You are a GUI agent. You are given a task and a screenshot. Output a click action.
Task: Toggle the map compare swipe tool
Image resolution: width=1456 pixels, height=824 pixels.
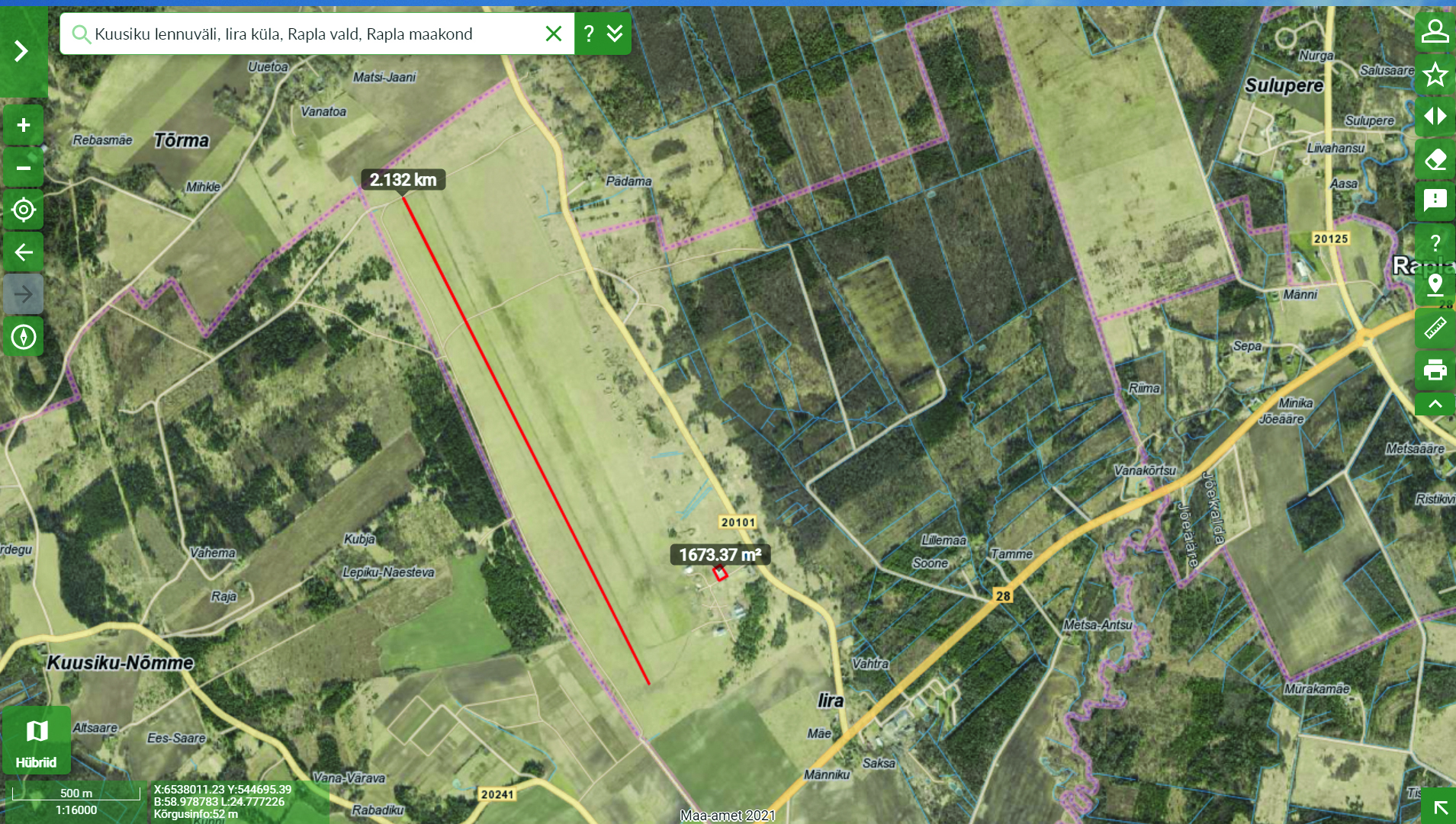coord(1435,117)
